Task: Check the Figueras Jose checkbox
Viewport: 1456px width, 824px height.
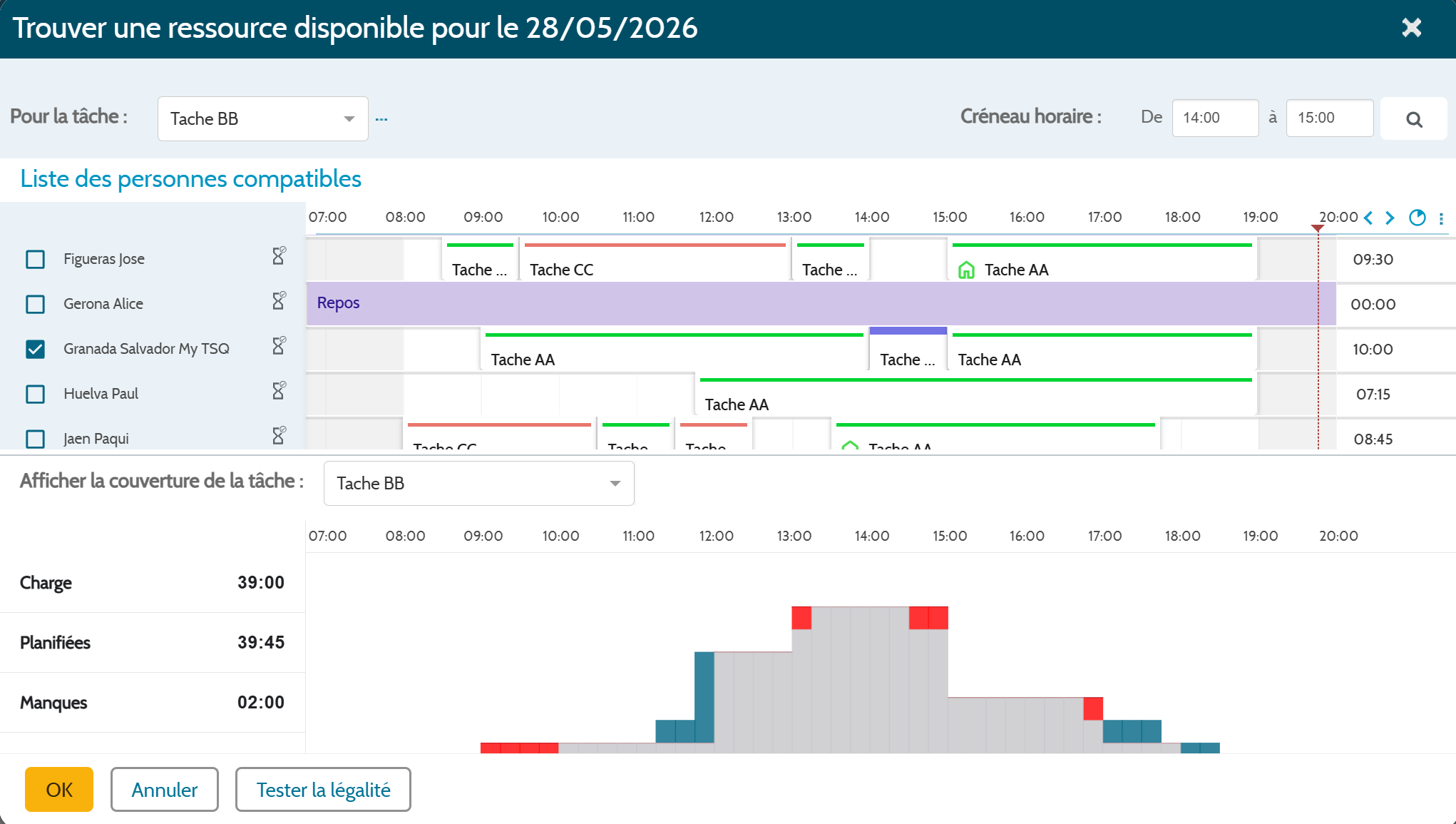Action: [x=35, y=259]
